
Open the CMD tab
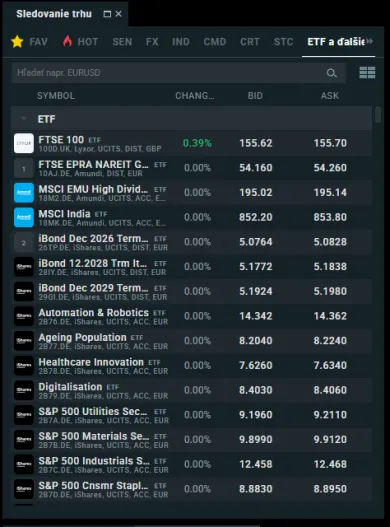point(215,42)
